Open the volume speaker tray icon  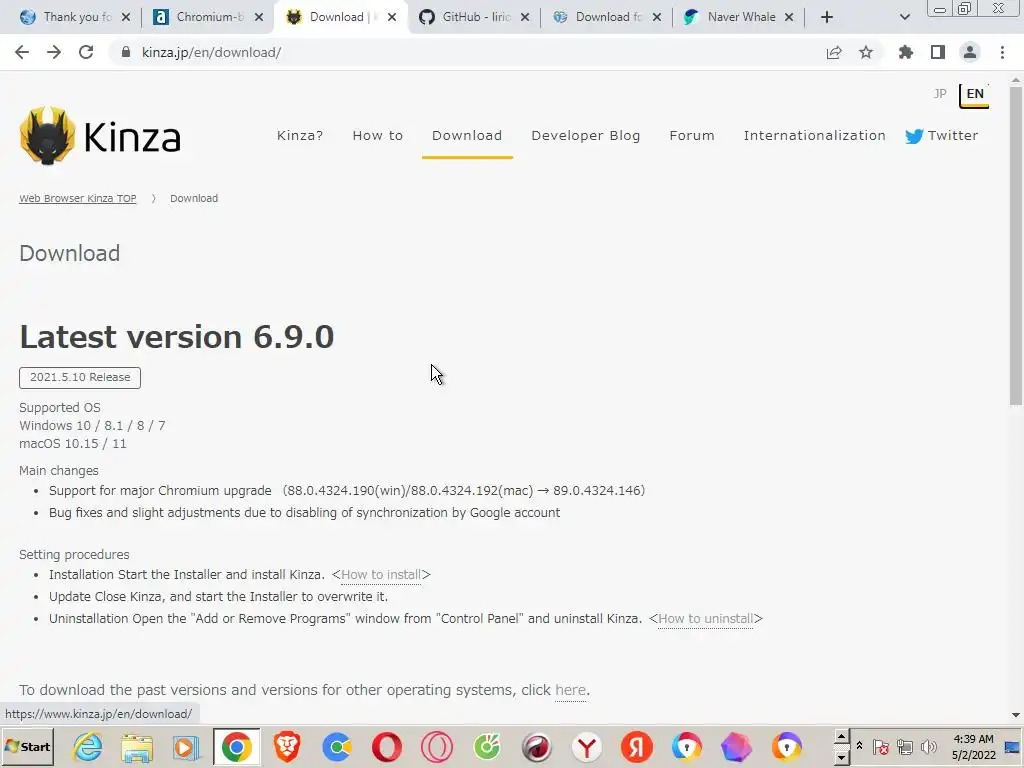pos(928,747)
